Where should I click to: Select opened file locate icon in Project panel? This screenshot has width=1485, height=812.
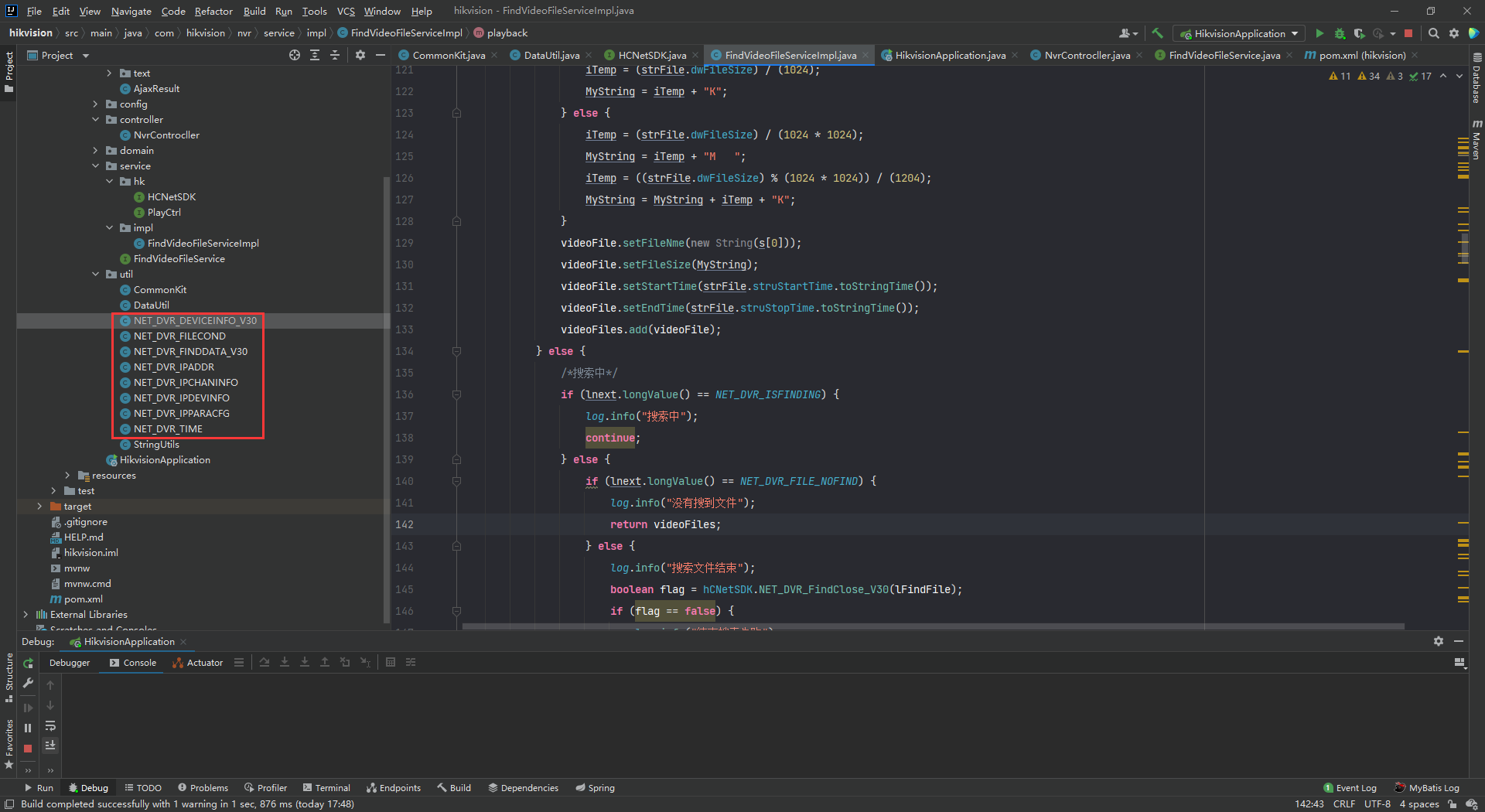[294, 55]
